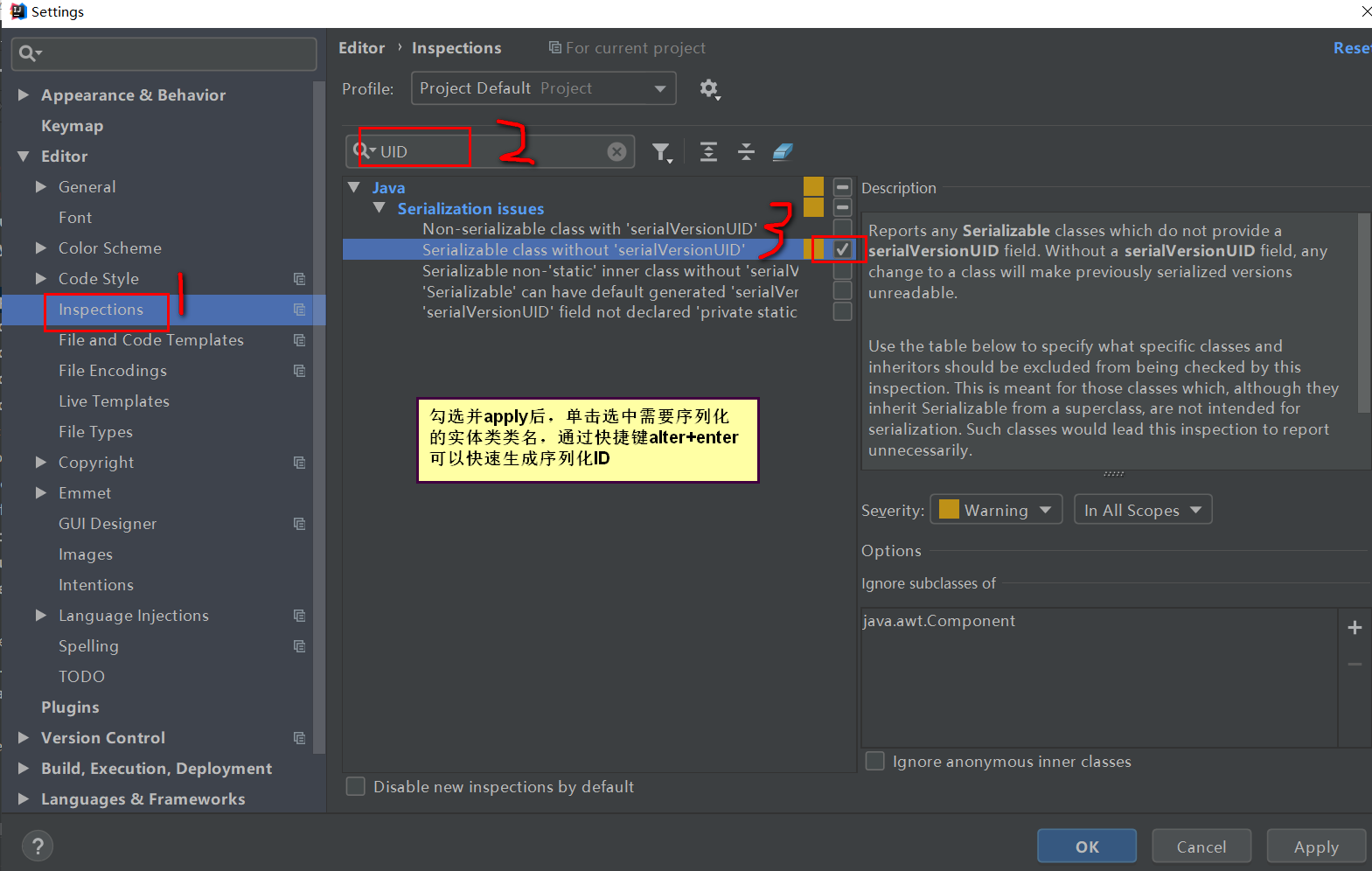The width and height of the screenshot is (1372, 871).
Task: Open the Severity Warning dropdown
Action: (996, 510)
